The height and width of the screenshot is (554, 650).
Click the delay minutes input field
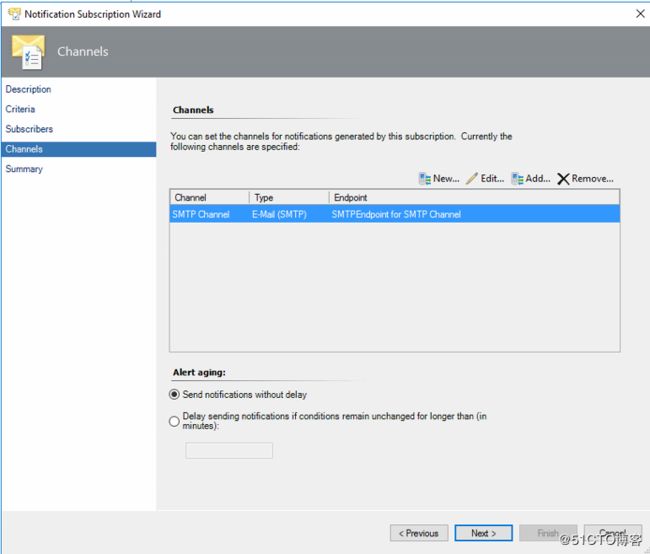click(x=229, y=450)
